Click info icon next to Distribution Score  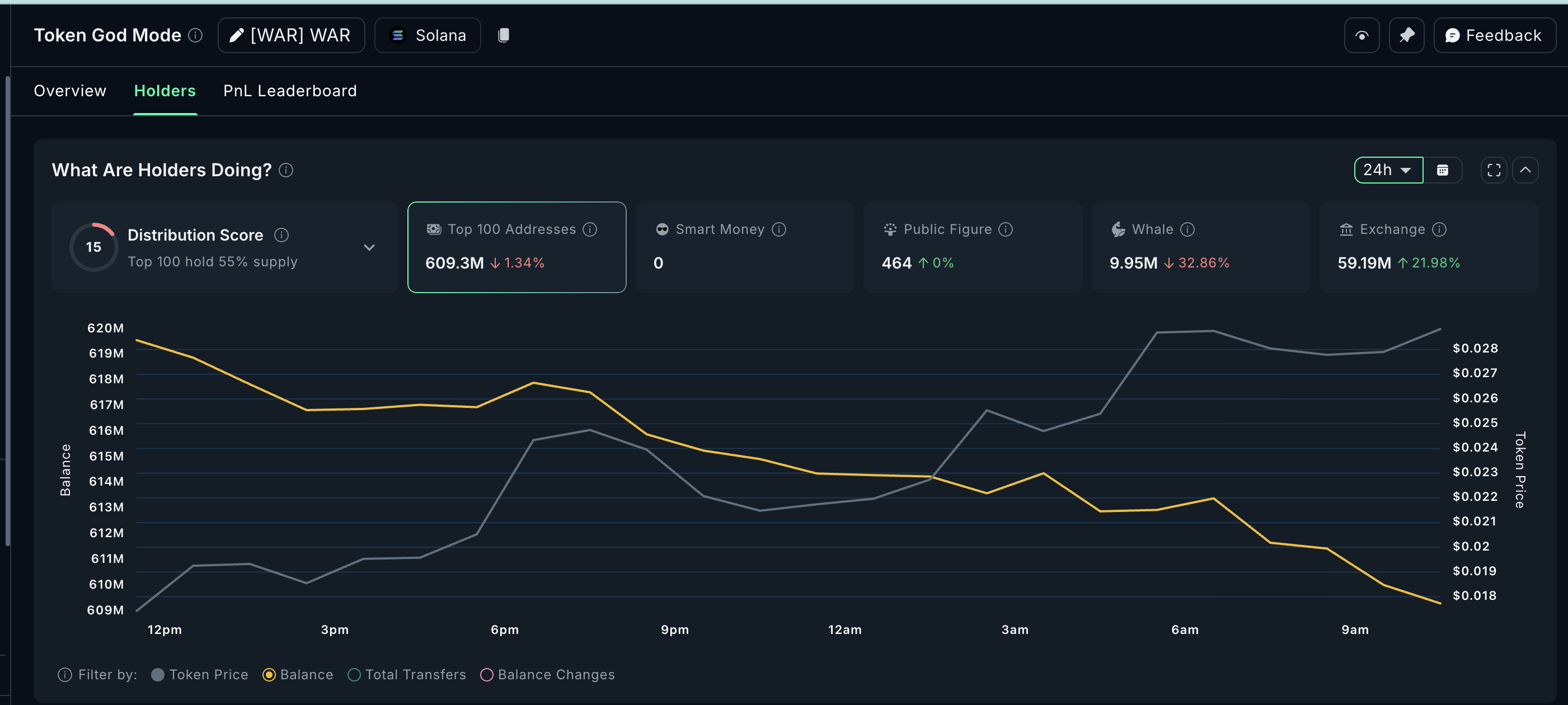[281, 235]
